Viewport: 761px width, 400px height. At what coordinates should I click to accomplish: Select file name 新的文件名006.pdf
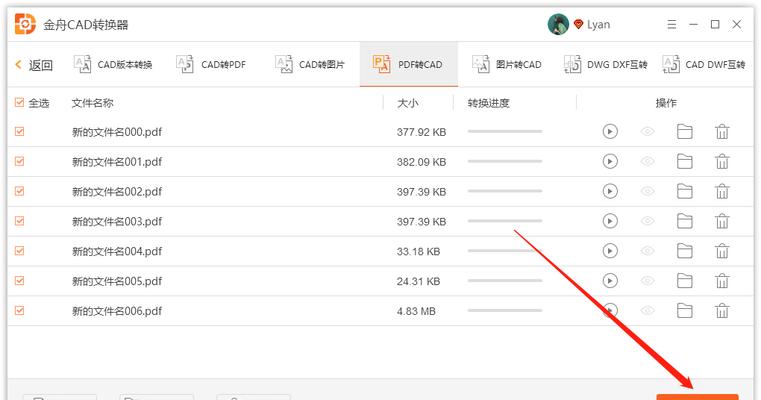click(x=117, y=311)
